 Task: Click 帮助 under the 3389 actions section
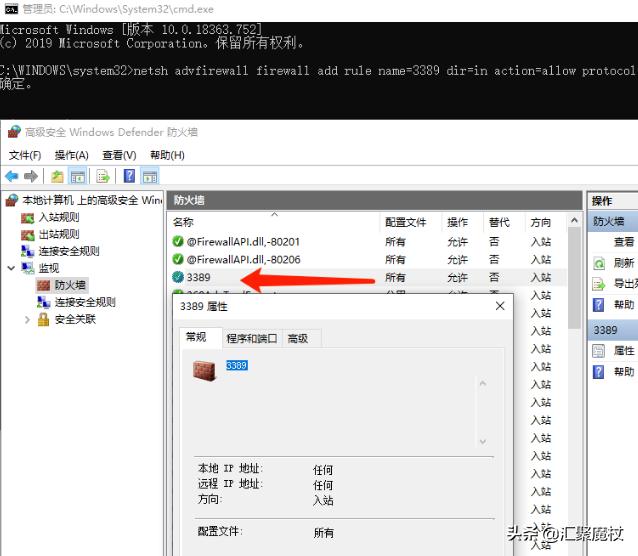(624, 371)
